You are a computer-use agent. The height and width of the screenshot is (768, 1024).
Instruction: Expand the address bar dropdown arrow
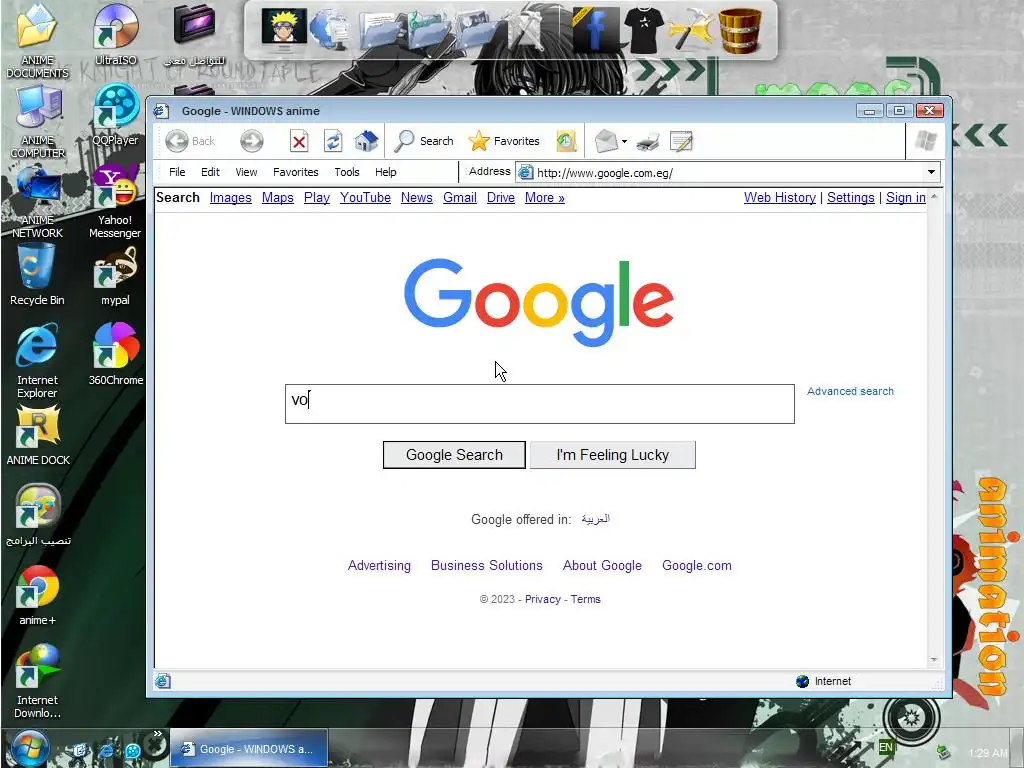tap(931, 172)
